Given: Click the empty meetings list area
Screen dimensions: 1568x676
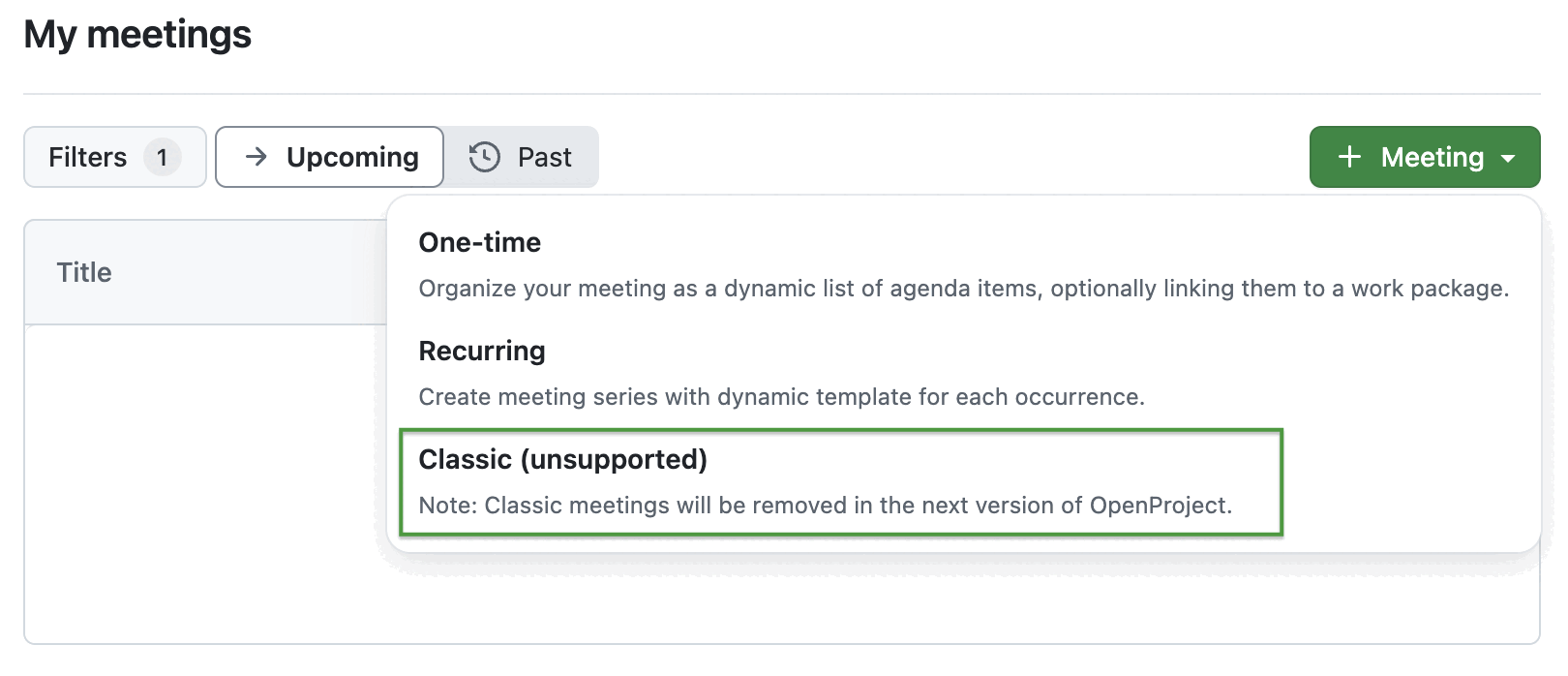Looking at the screenshot, I should click(x=194, y=484).
